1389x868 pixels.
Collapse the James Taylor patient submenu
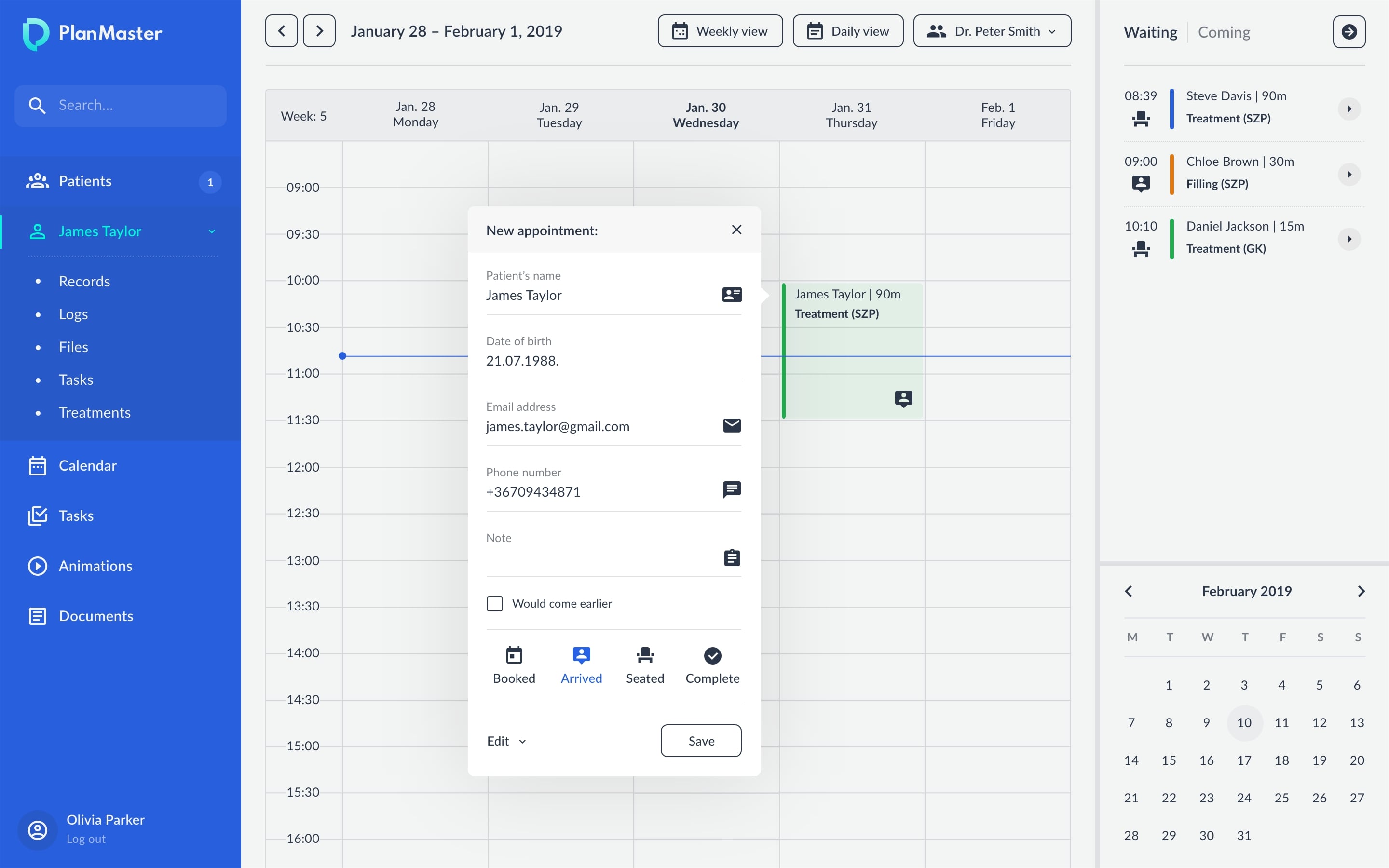point(212,231)
